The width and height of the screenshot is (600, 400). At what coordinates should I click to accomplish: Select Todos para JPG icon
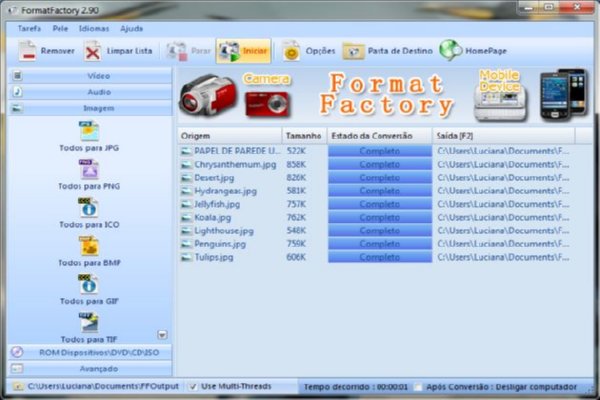point(89,131)
